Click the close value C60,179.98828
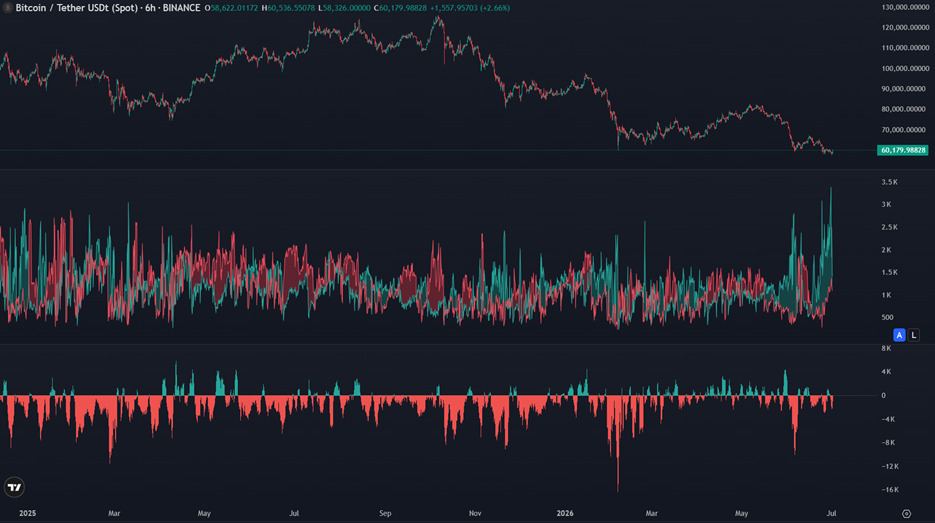Screen dimensions: 935x523 click(x=400, y=8)
